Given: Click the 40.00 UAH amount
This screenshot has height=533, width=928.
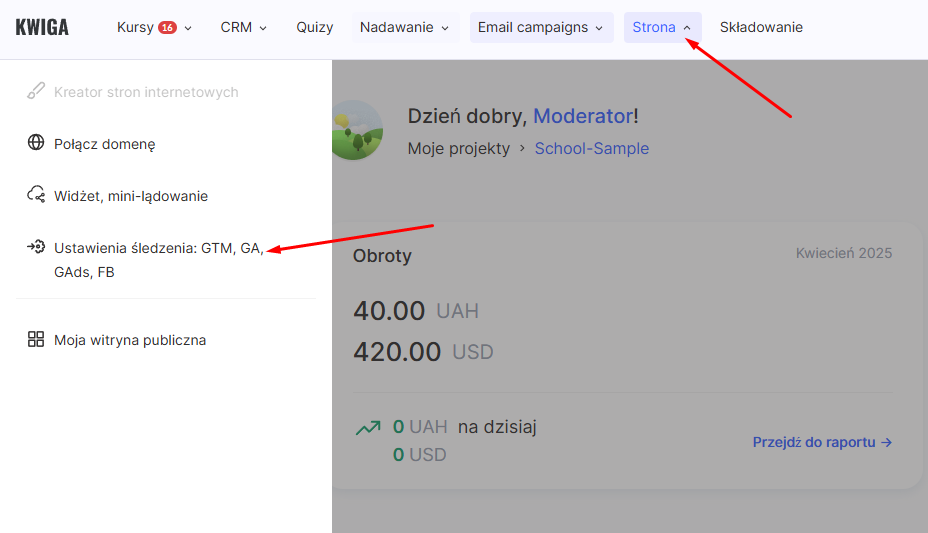Looking at the screenshot, I should (416, 311).
